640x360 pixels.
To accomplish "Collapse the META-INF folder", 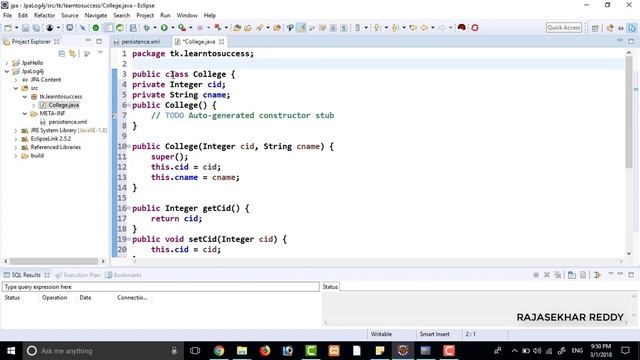I will pos(24,113).
